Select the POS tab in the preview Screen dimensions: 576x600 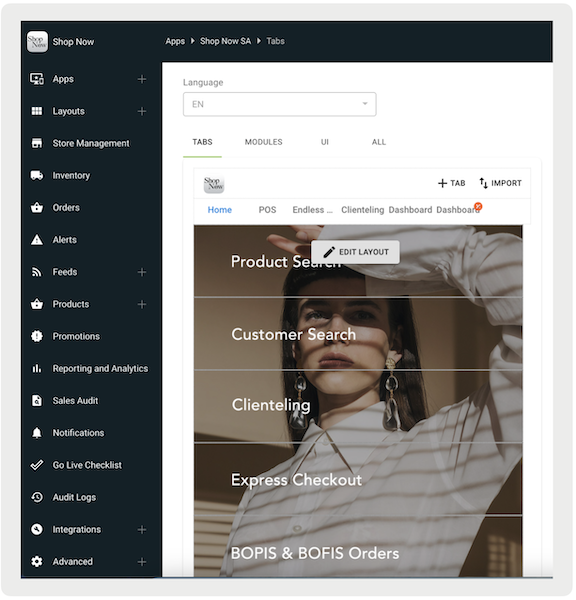[x=267, y=210]
